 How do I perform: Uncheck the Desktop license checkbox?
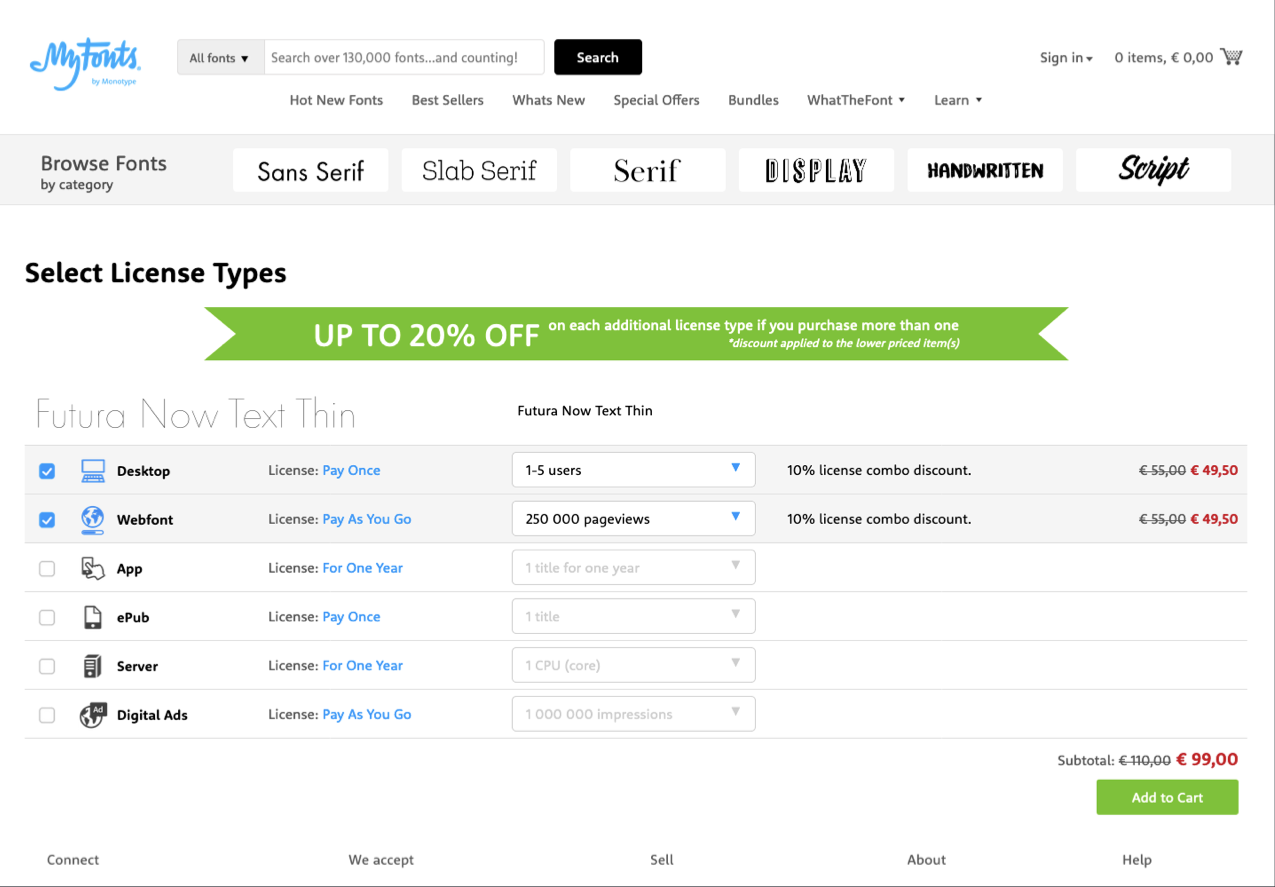(47, 471)
